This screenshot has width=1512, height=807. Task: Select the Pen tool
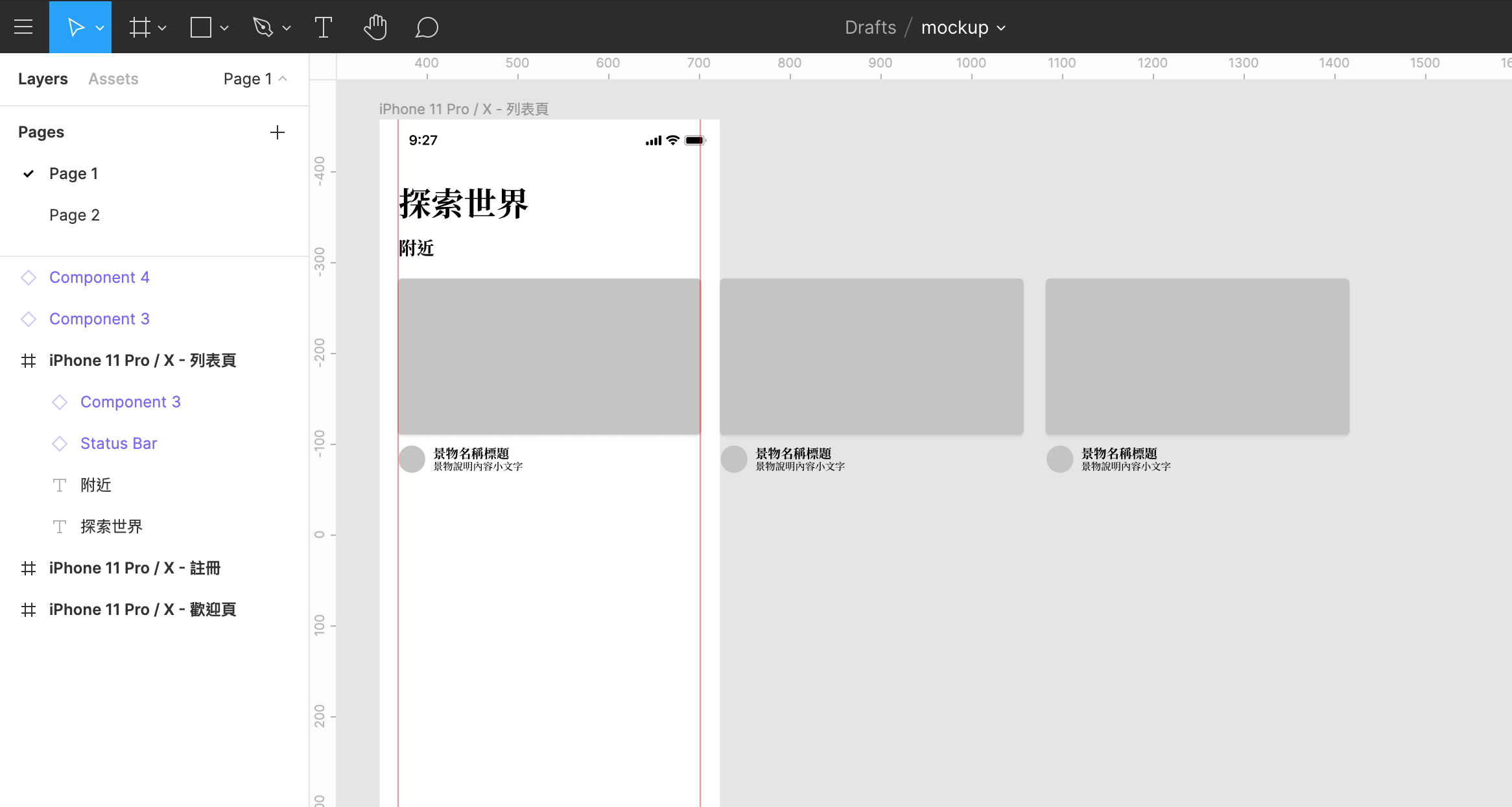point(263,27)
